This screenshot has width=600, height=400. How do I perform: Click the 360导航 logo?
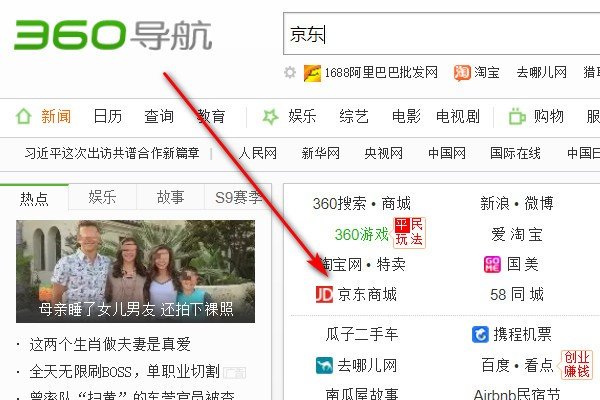pyautogui.click(x=113, y=35)
